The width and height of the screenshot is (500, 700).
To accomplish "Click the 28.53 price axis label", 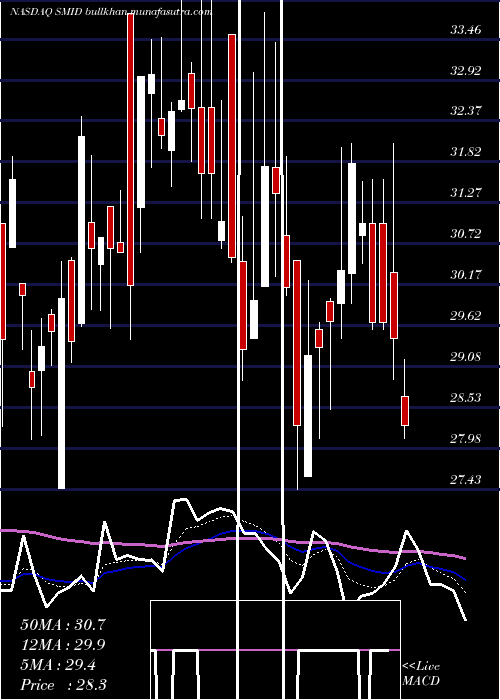I will [x=466, y=397].
